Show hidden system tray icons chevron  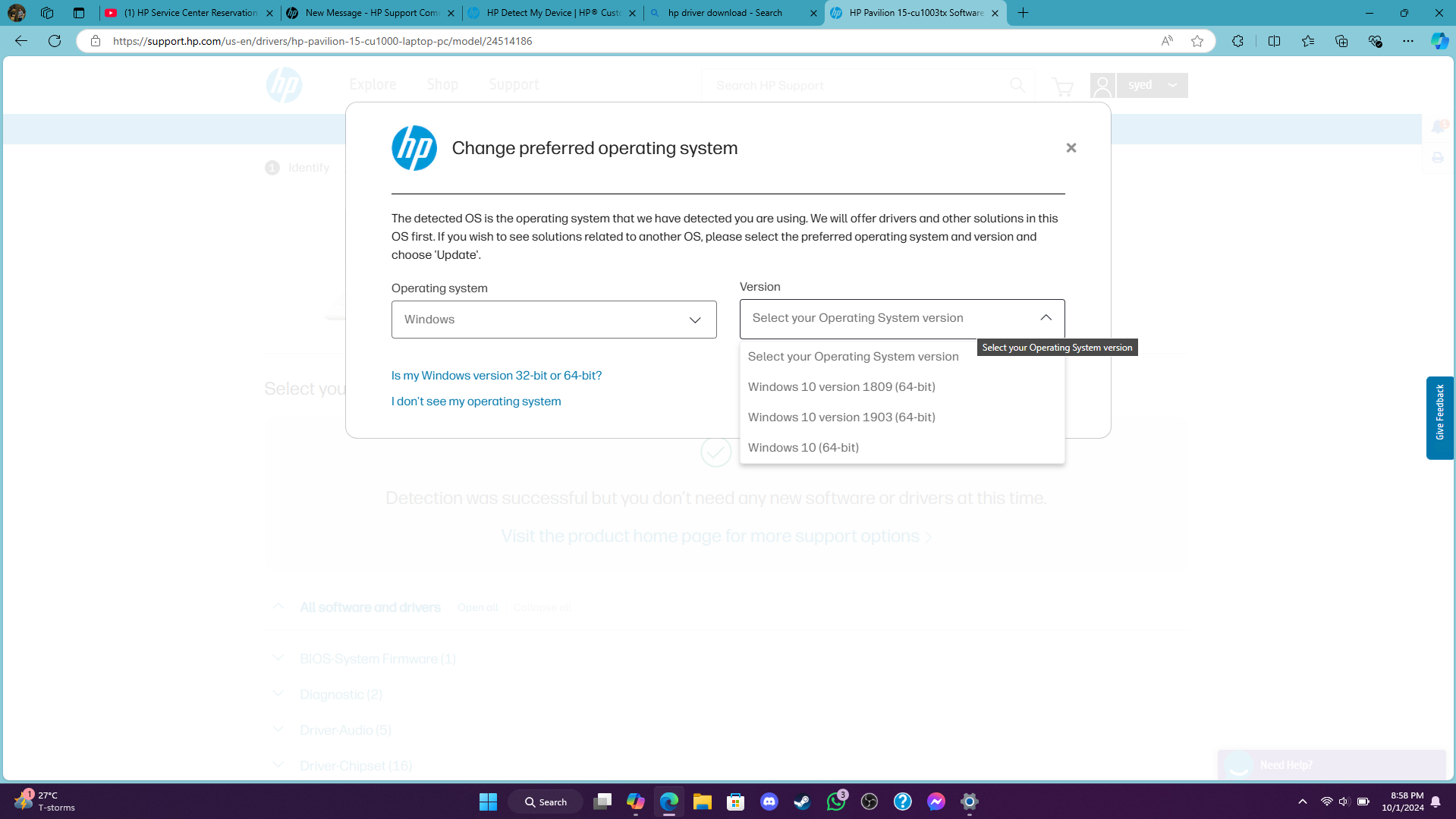tap(1303, 802)
